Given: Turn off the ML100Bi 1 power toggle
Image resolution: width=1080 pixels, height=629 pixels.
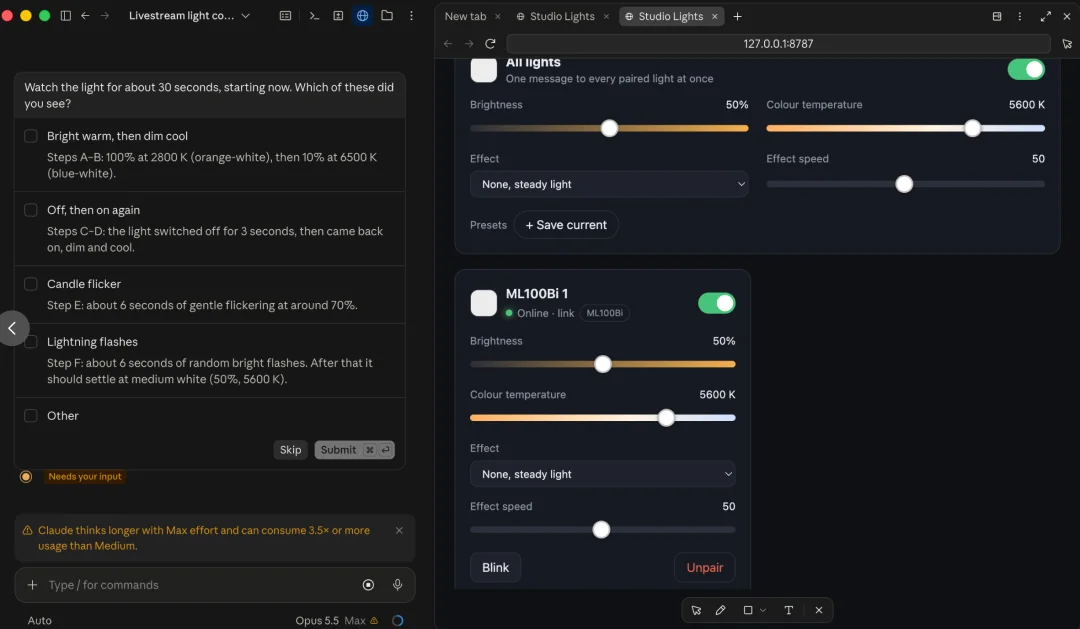Looking at the screenshot, I should [716, 303].
